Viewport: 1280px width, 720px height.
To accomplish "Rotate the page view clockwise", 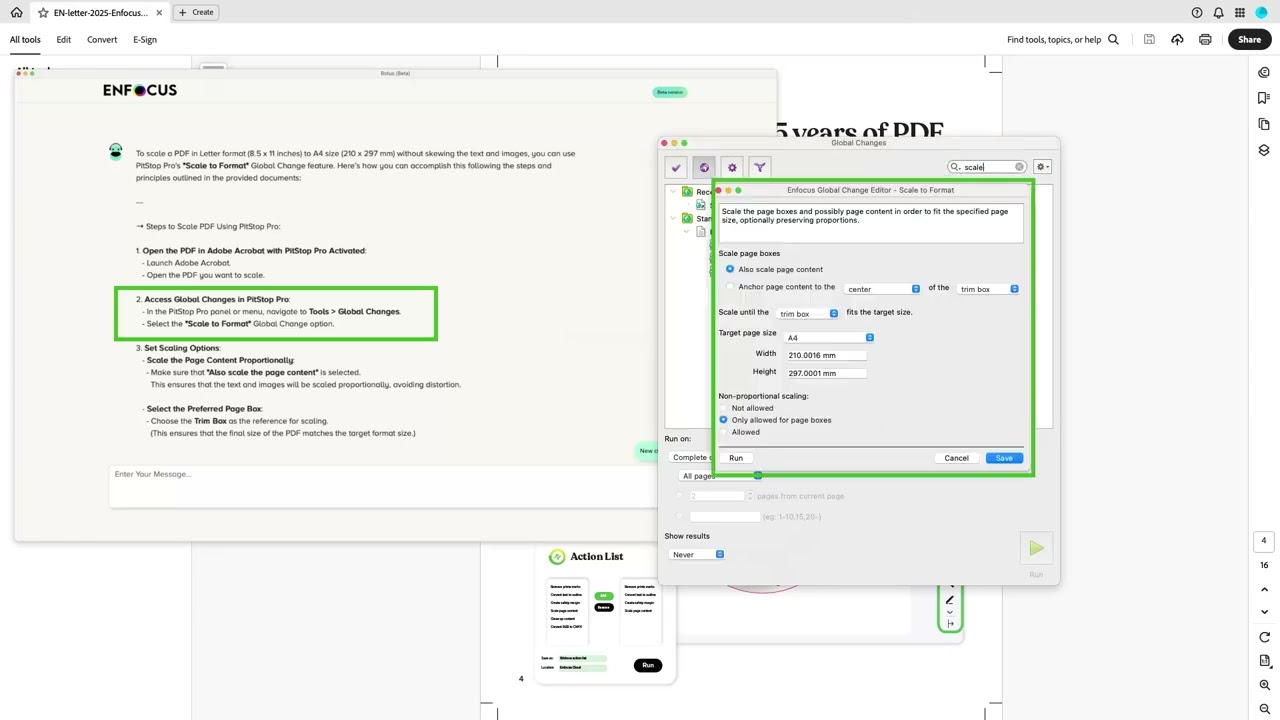I will coord(1264,637).
